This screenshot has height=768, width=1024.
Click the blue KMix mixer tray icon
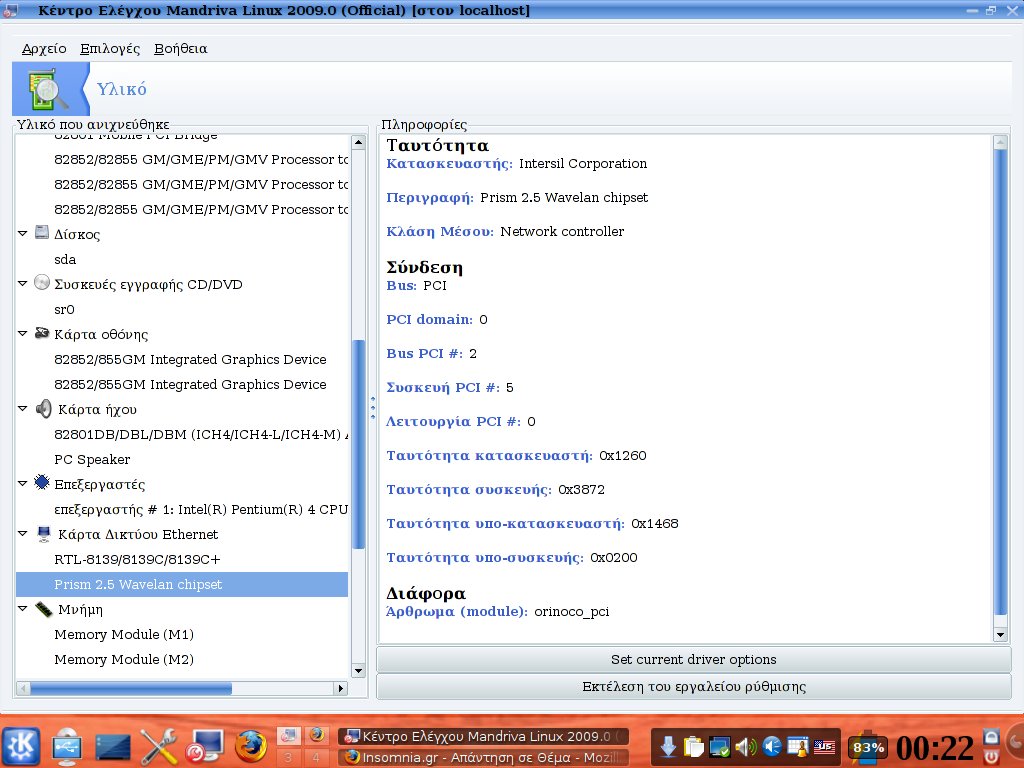click(x=772, y=746)
